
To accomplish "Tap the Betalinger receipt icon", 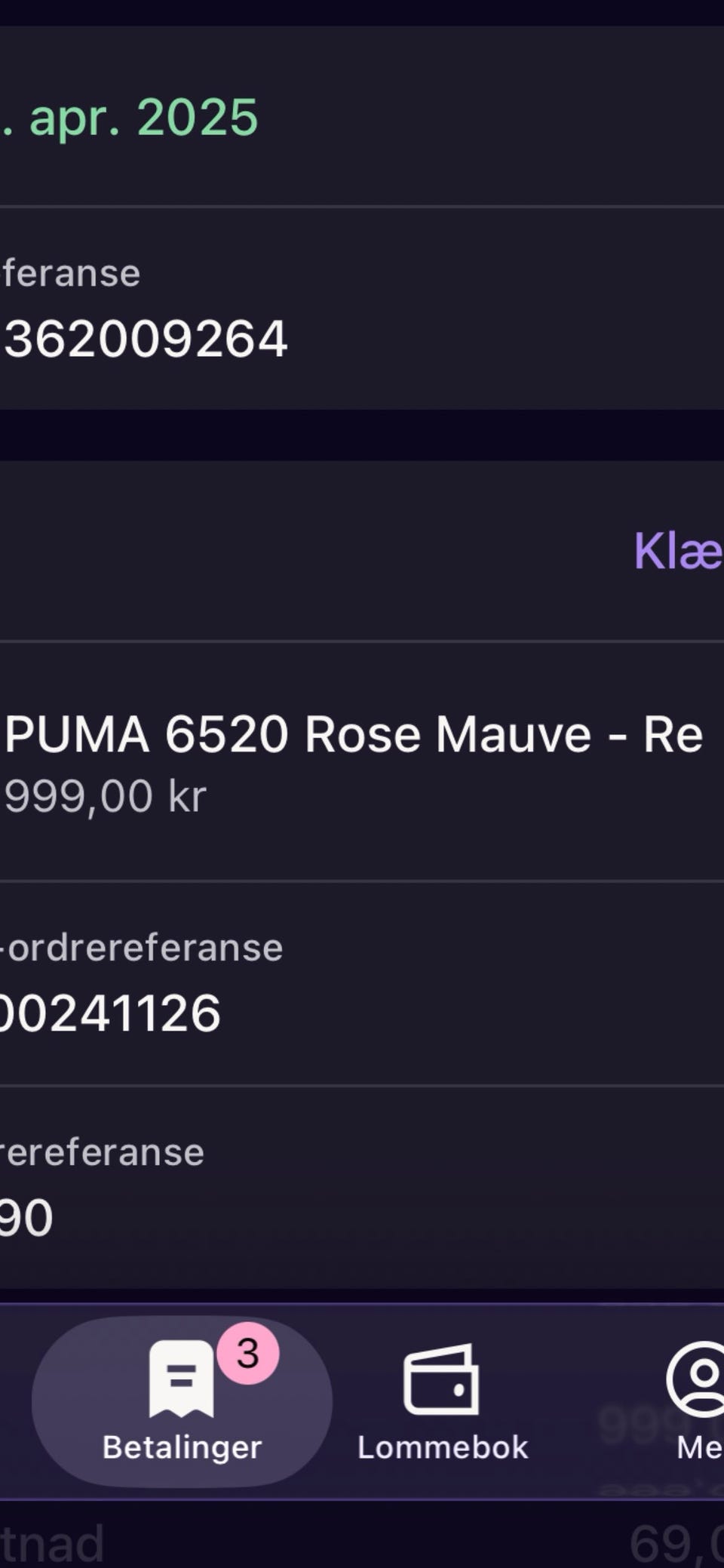I will click(181, 1379).
